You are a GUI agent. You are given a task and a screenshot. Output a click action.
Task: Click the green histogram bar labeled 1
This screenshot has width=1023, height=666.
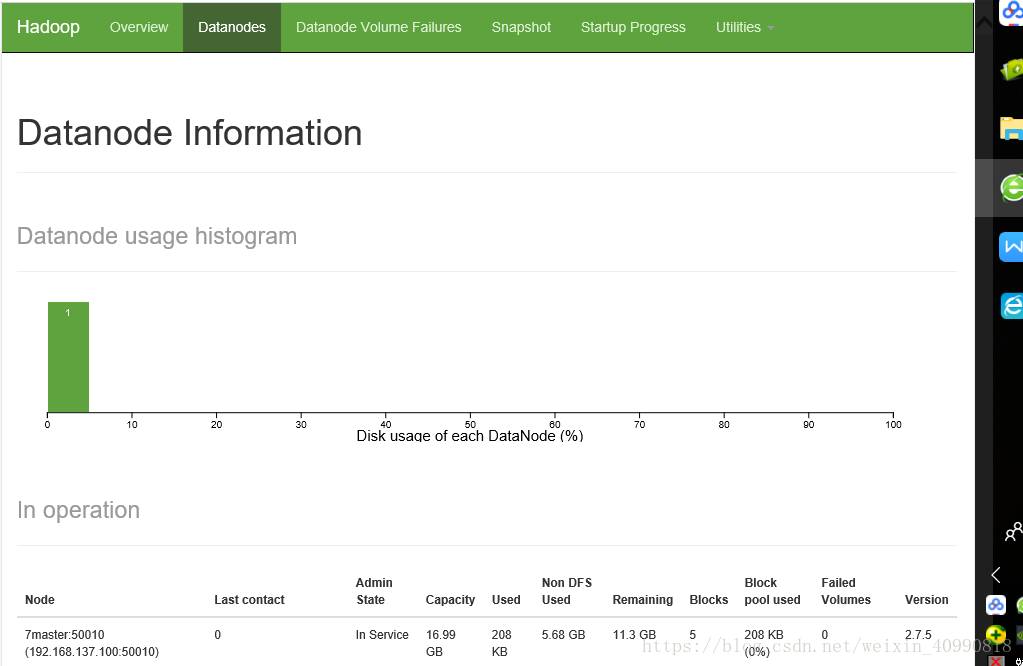coord(69,357)
